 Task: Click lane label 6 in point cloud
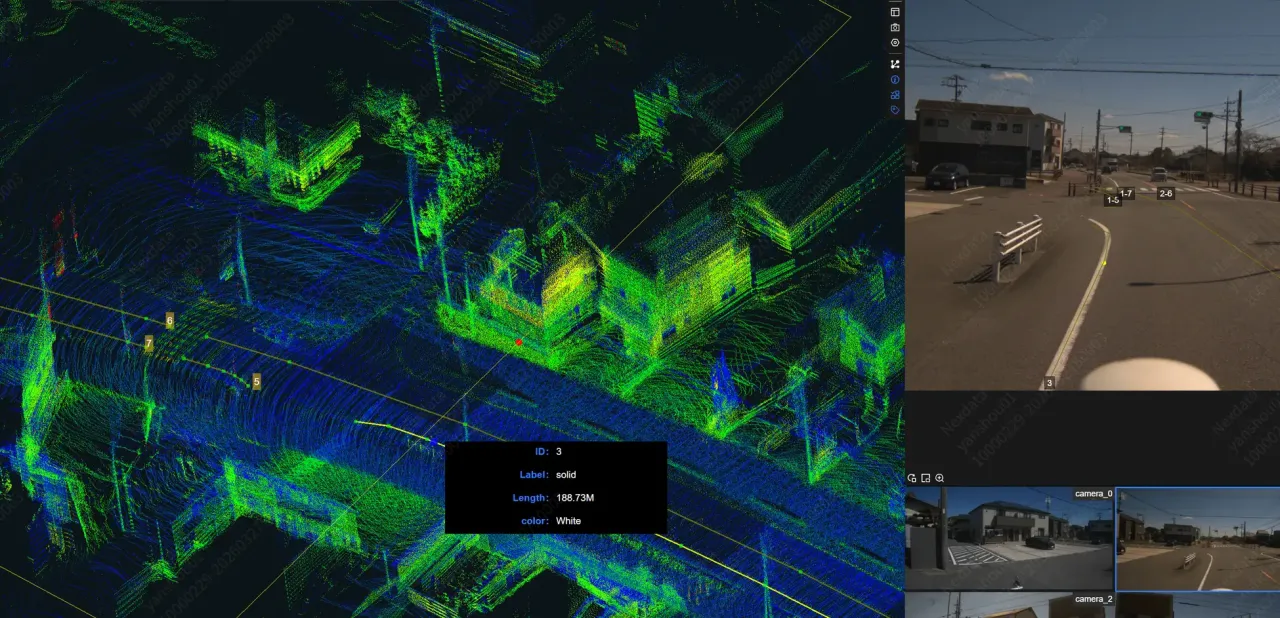tap(169, 321)
